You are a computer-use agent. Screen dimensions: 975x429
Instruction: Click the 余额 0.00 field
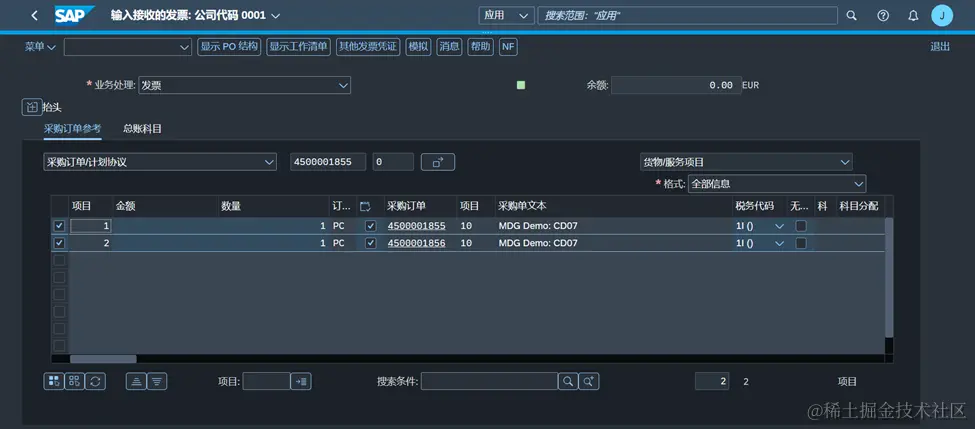[676, 85]
